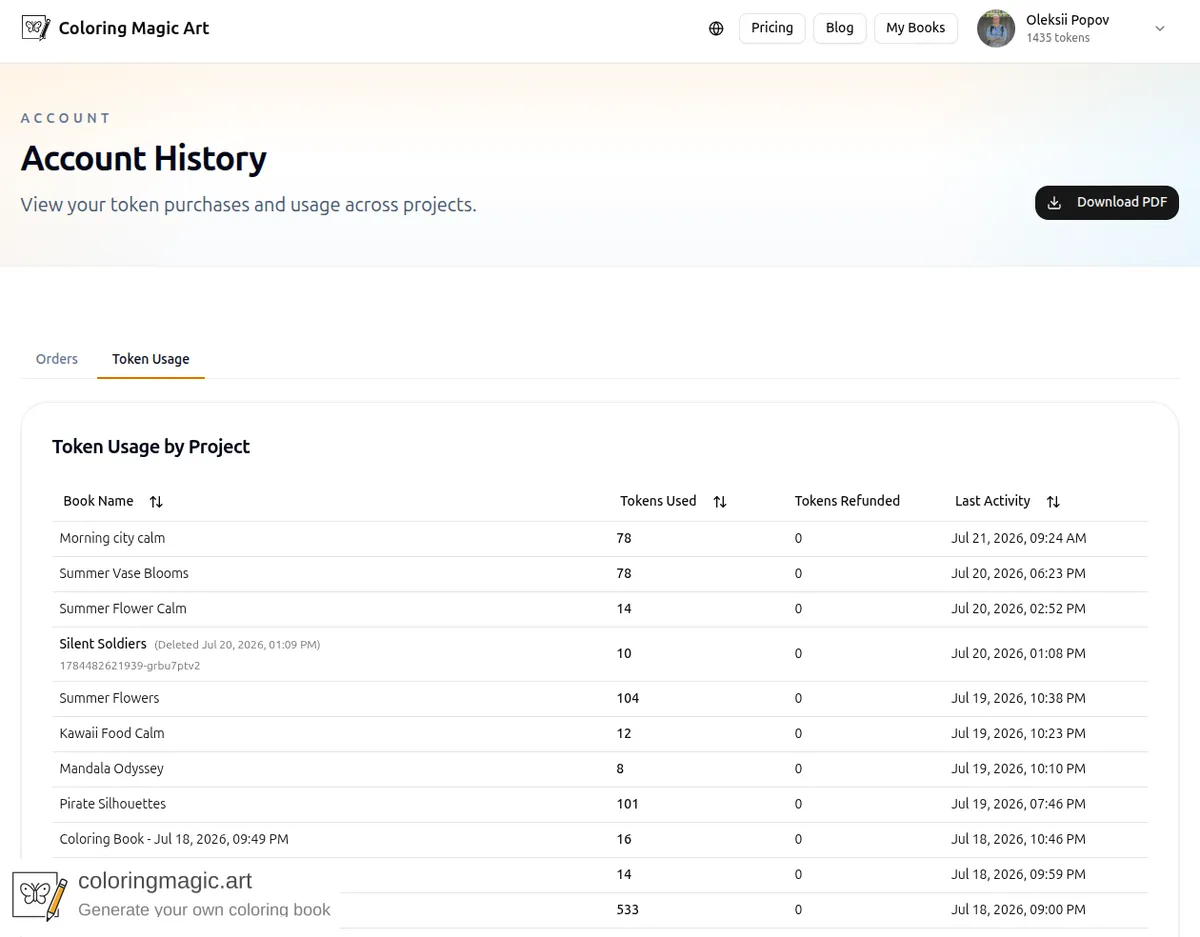The width and height of the screenshot is (1200, 937).
Task: Click the date Jul 18, 2026, 09:00 PM
Action: tap(1018, 909)
